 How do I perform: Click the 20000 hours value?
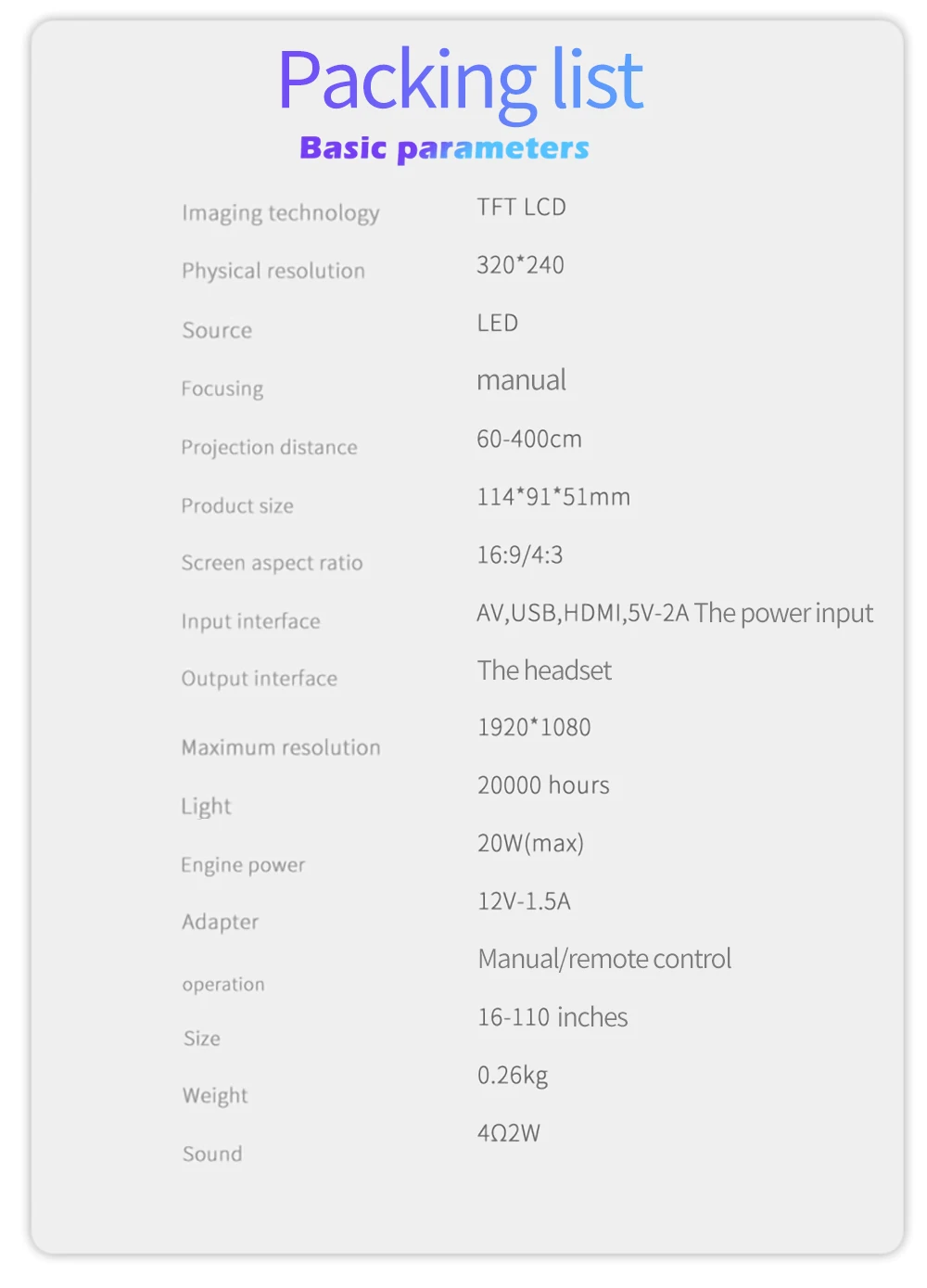tap(543, 785)
